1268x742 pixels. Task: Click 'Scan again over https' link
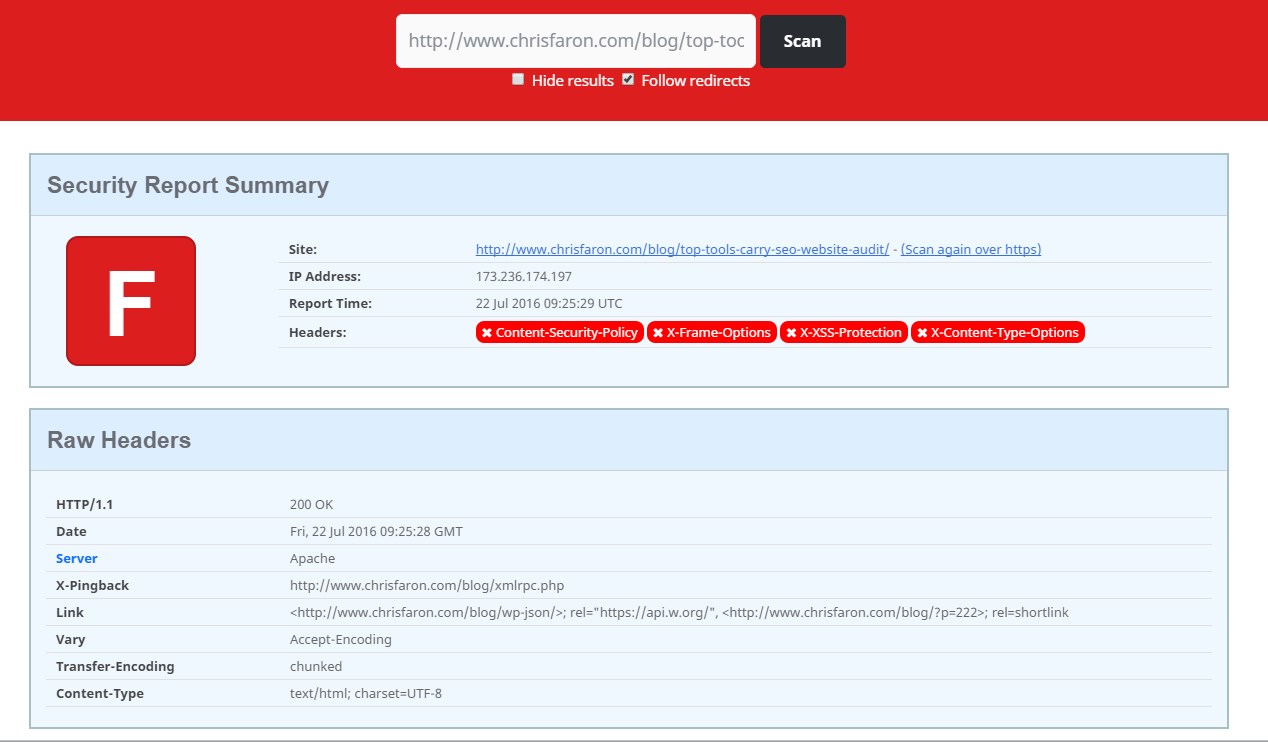970,250
